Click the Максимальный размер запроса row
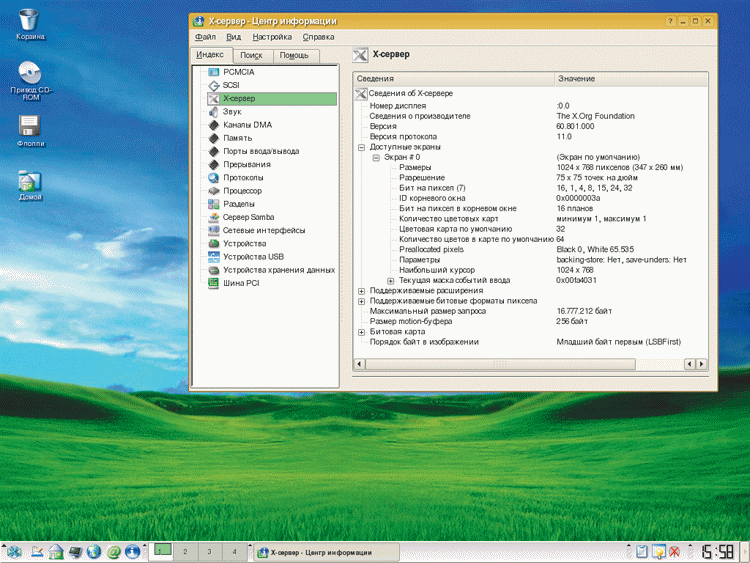Image resolution: width=750 pixels, height=563 pixels. pos(531,311)
